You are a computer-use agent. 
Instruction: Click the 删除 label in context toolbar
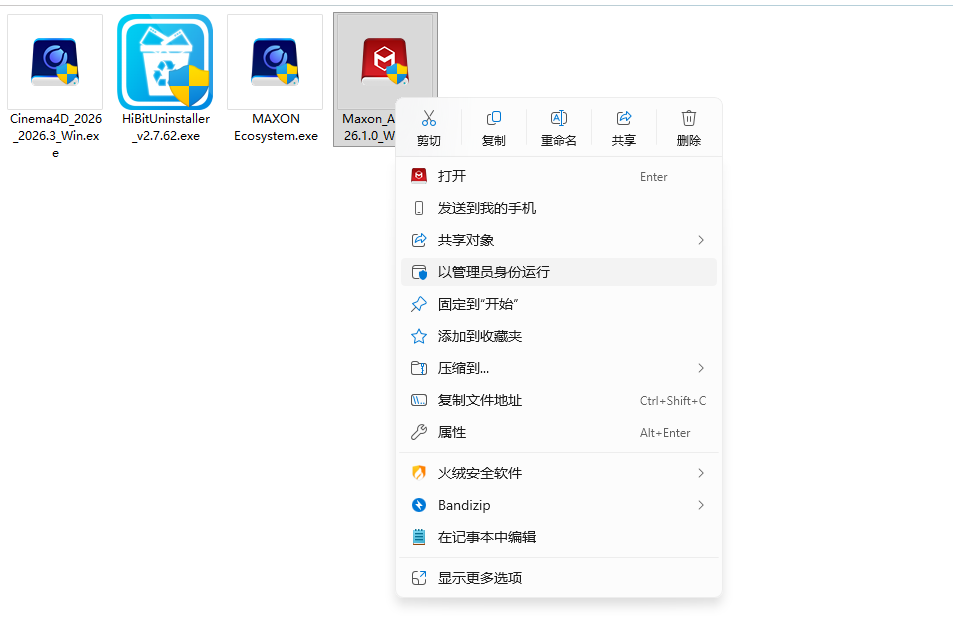pyautogui.click(x=689, y=140)
